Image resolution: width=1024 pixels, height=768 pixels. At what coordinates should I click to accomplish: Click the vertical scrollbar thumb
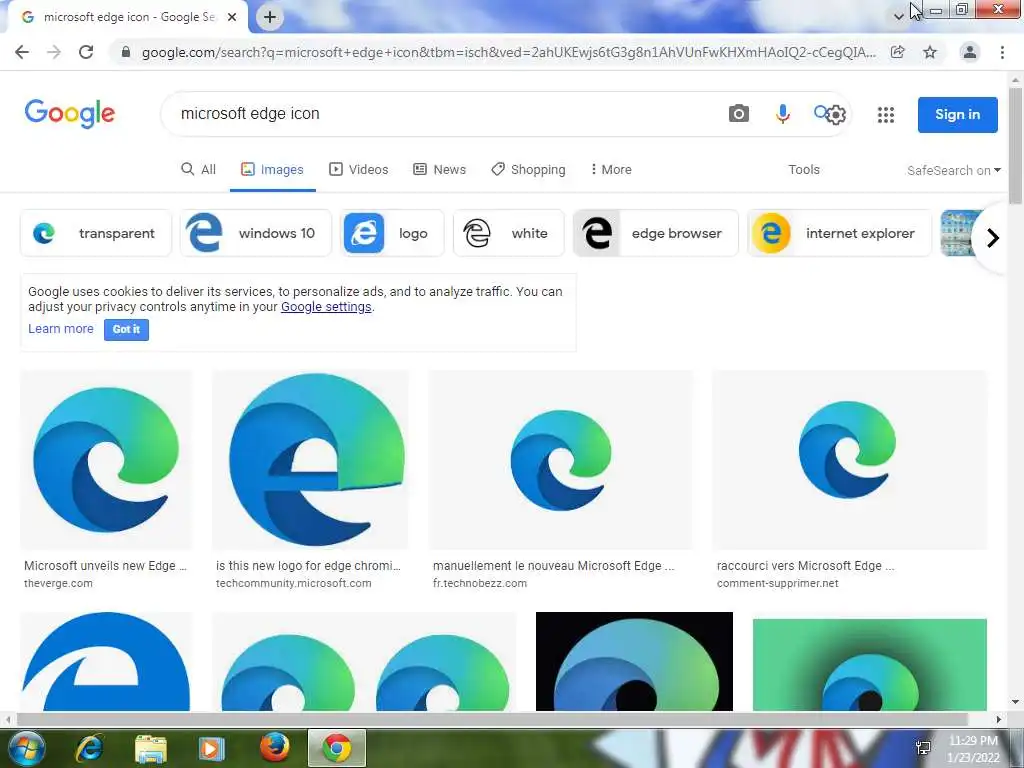click(x=1015, y=145)
